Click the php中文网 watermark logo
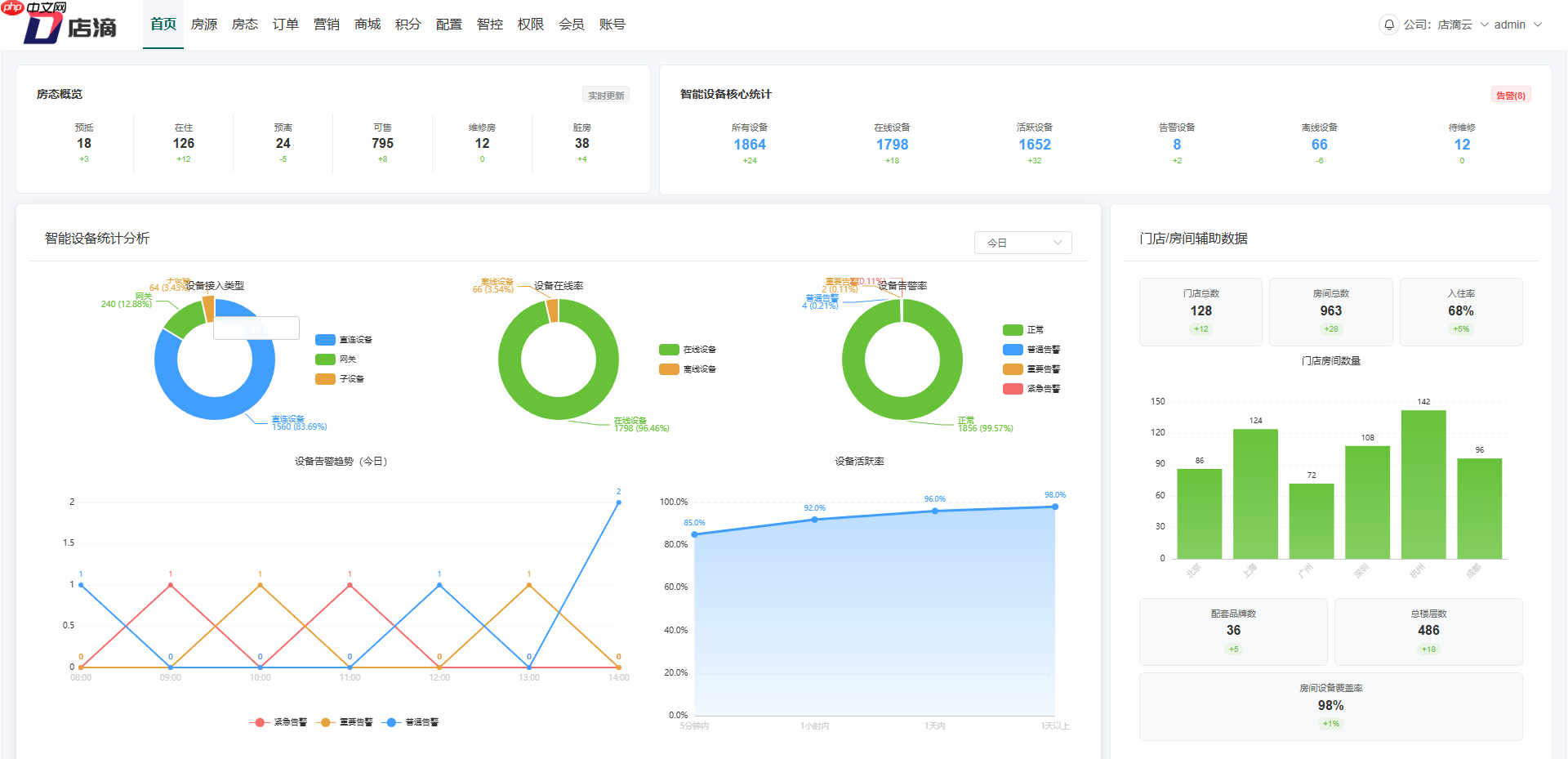Viewport: 1568px width, 759px height. click(34, 7)
